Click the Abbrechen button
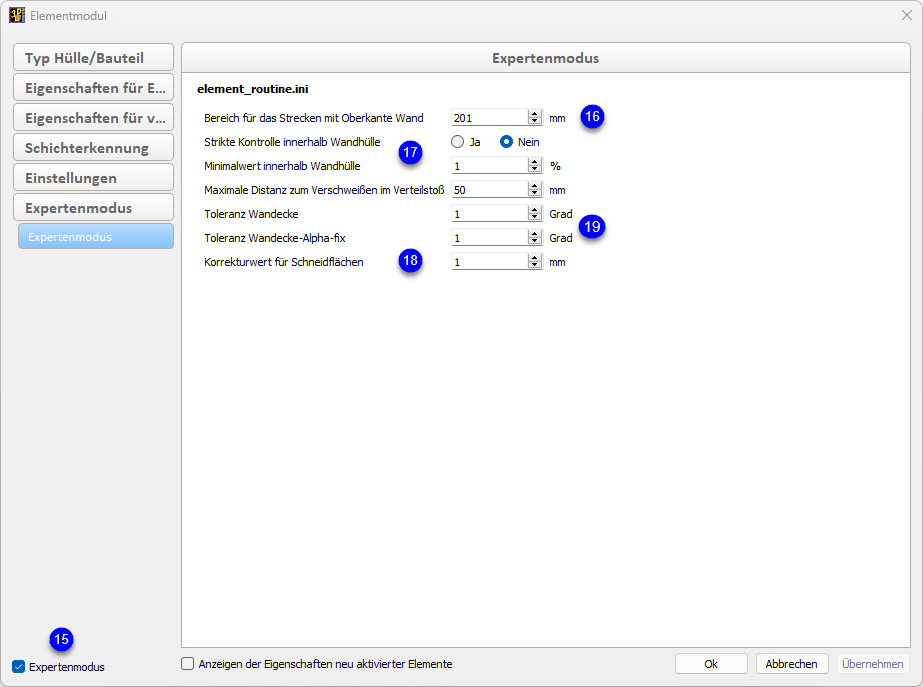This screenshot has height=687, width=923. (x=792, y=664)
